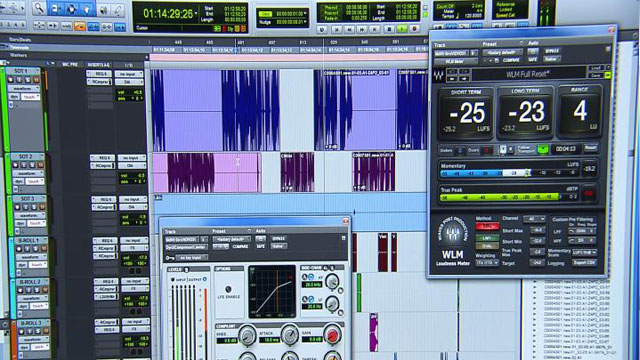Open the Channel dropdown in WLM meter
640x360 pixels.
534,219
